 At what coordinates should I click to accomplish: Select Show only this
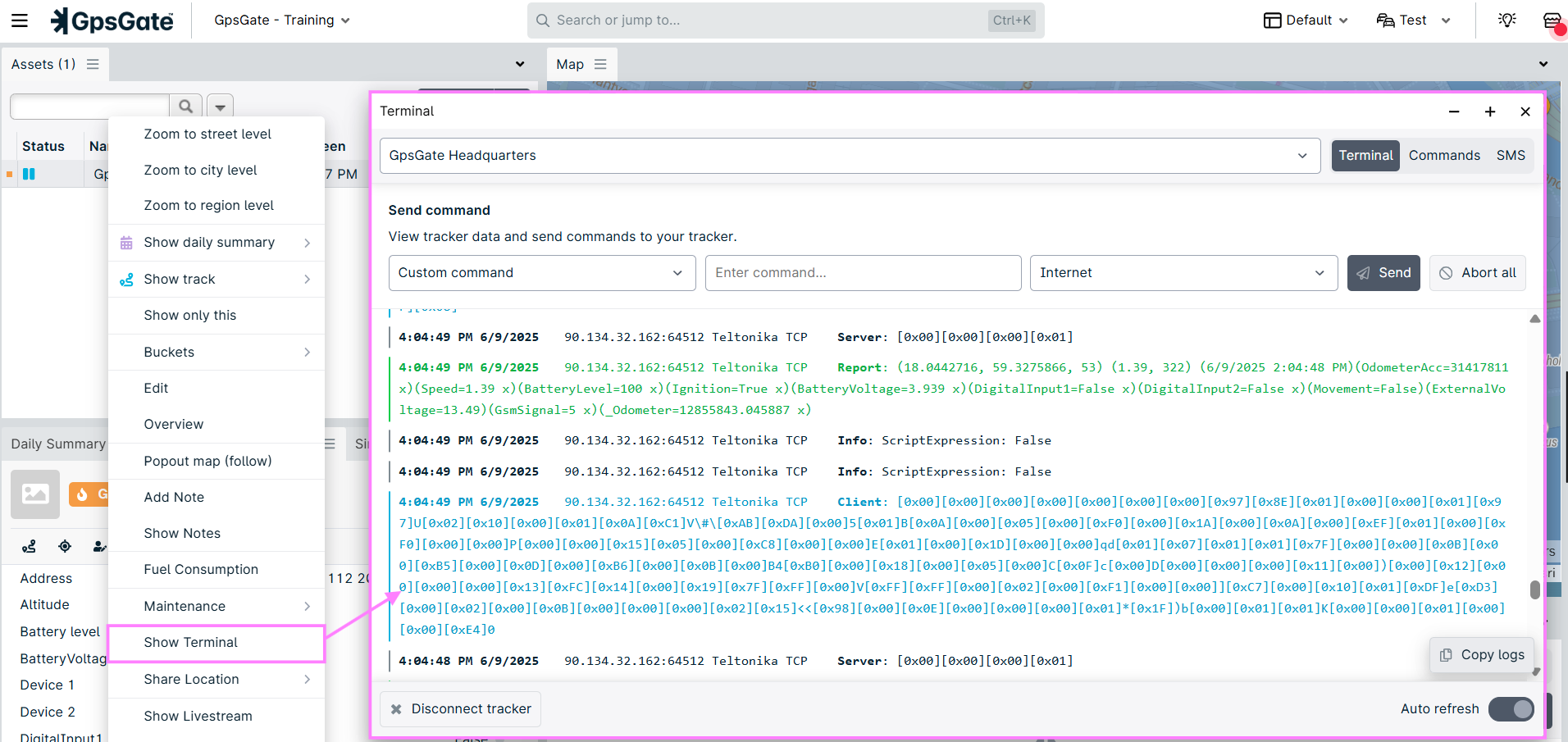pos(217,315)
